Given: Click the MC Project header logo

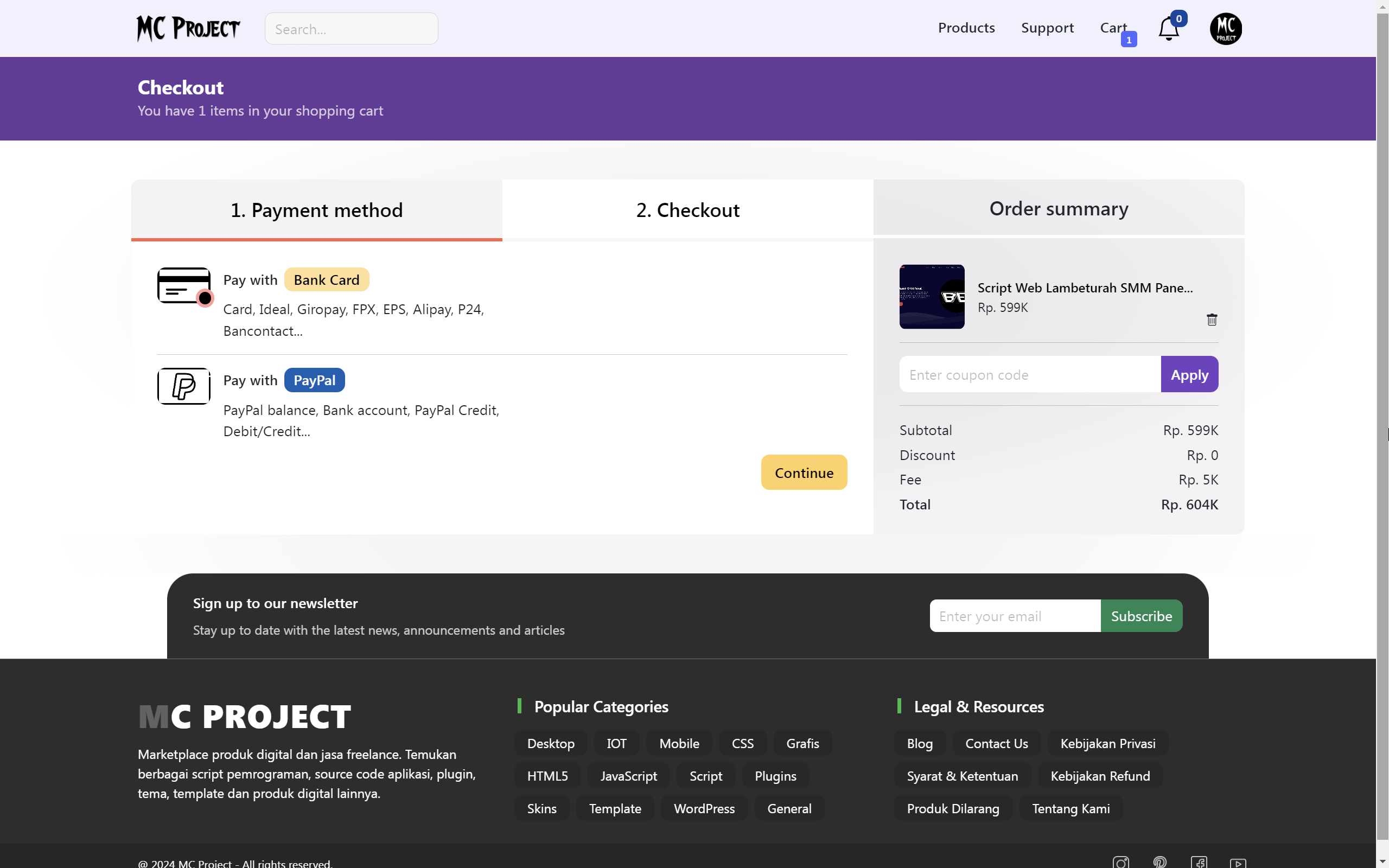Looking at the screenshot, I should tap(188, 28).
